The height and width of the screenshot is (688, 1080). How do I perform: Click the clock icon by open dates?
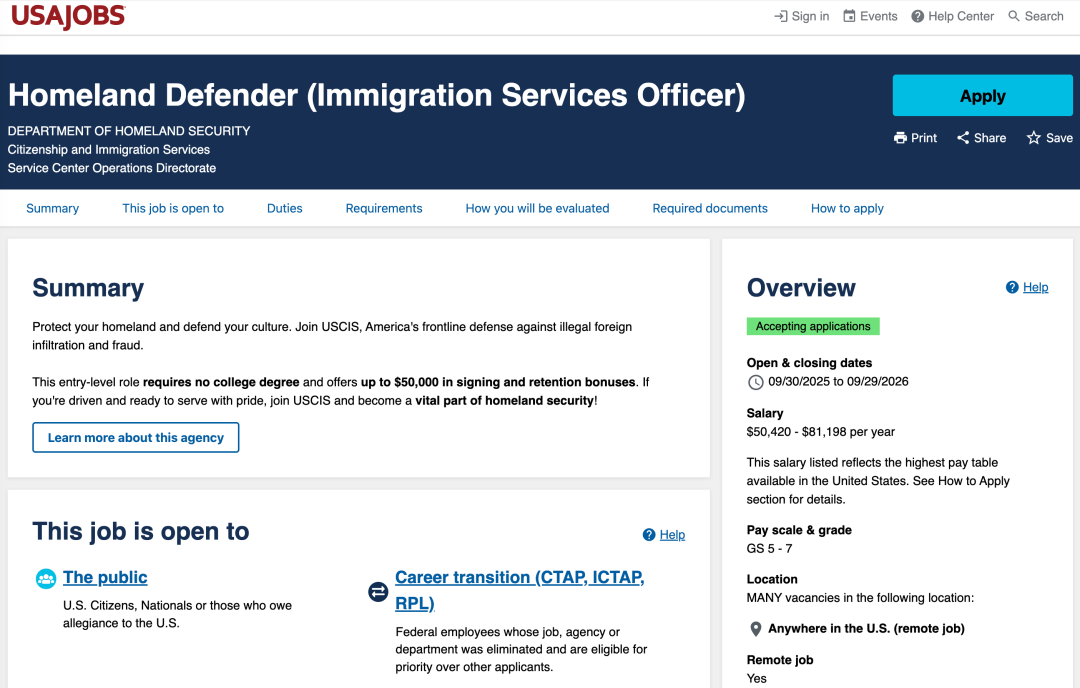coord(756,382)
